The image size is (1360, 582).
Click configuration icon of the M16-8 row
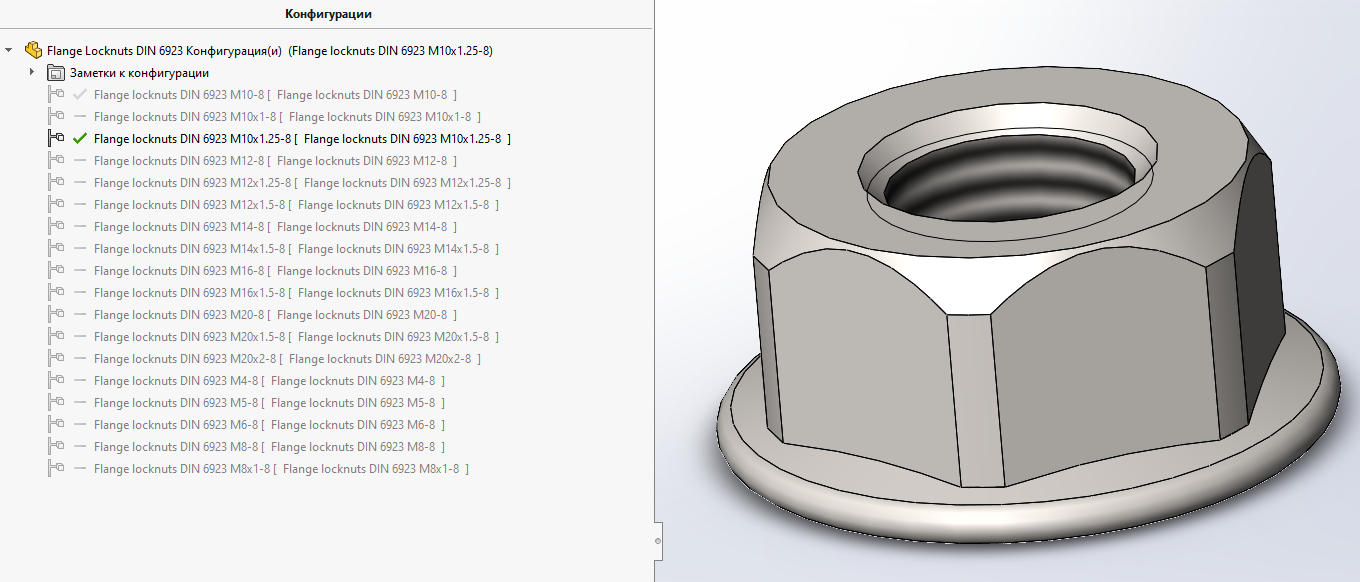click(56, 270)
